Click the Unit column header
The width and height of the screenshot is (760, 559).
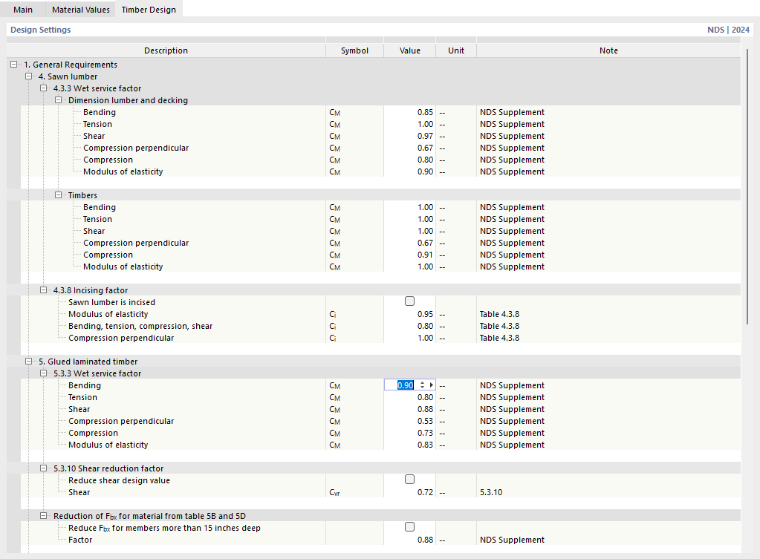pyautogui.click(x=456, y=50)
